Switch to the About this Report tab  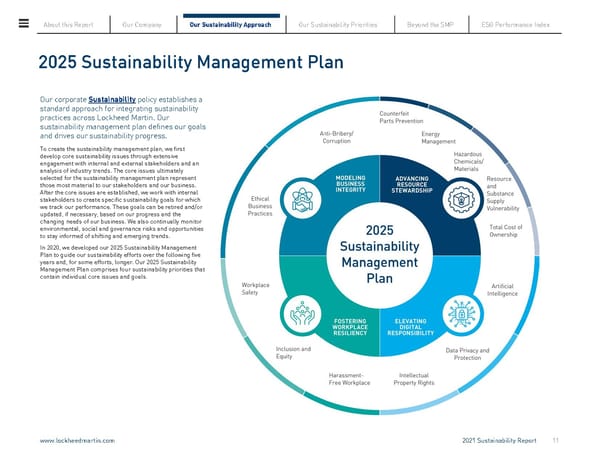[x=72, y=23]
